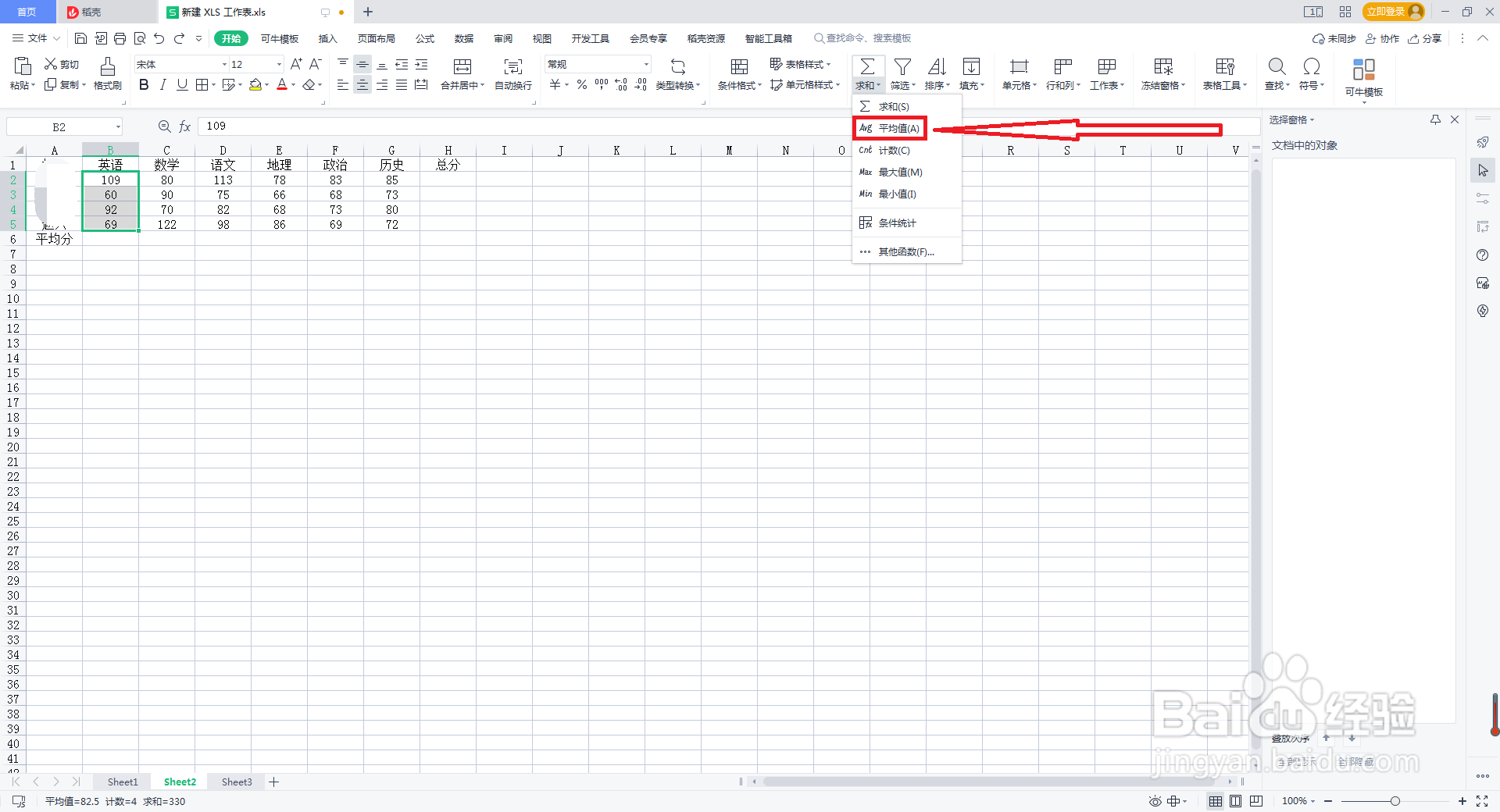Open the font size dropdown
Screen dimensions: 1500x812
click(280, 65)
